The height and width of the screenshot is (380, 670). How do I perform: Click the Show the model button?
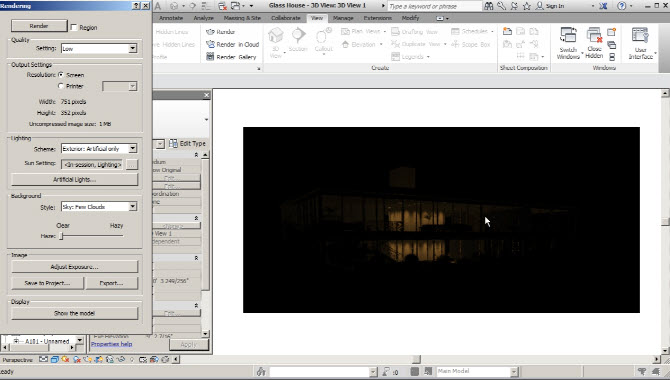coord(74,313)
